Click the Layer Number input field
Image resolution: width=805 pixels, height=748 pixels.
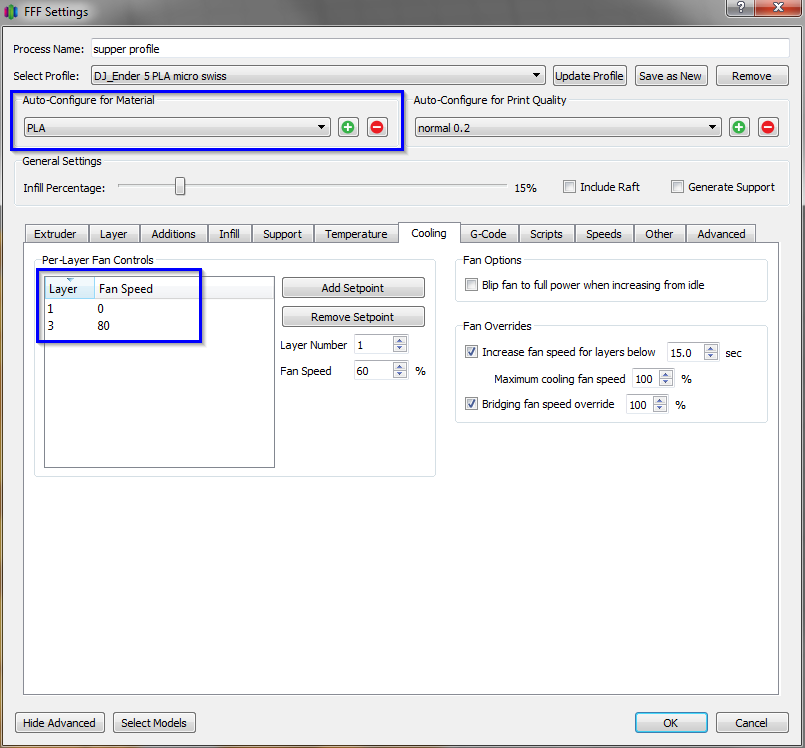click(374, 344)
